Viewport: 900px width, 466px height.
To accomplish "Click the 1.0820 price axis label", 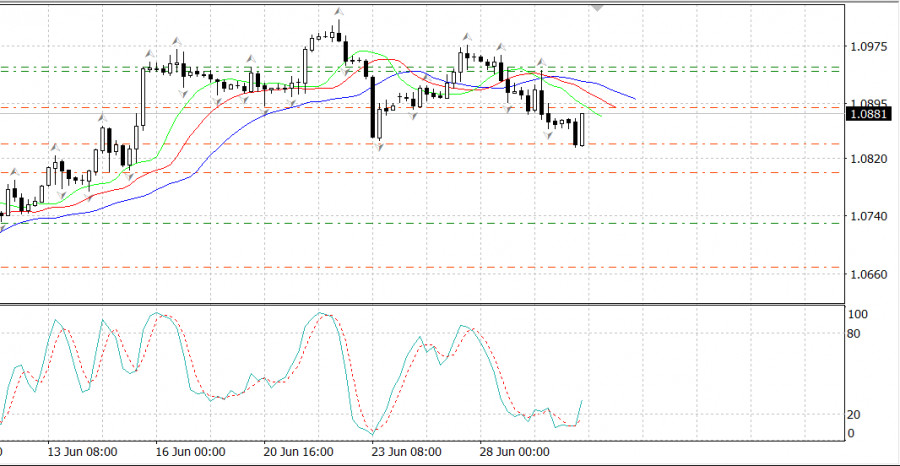I will coord(867,160).
